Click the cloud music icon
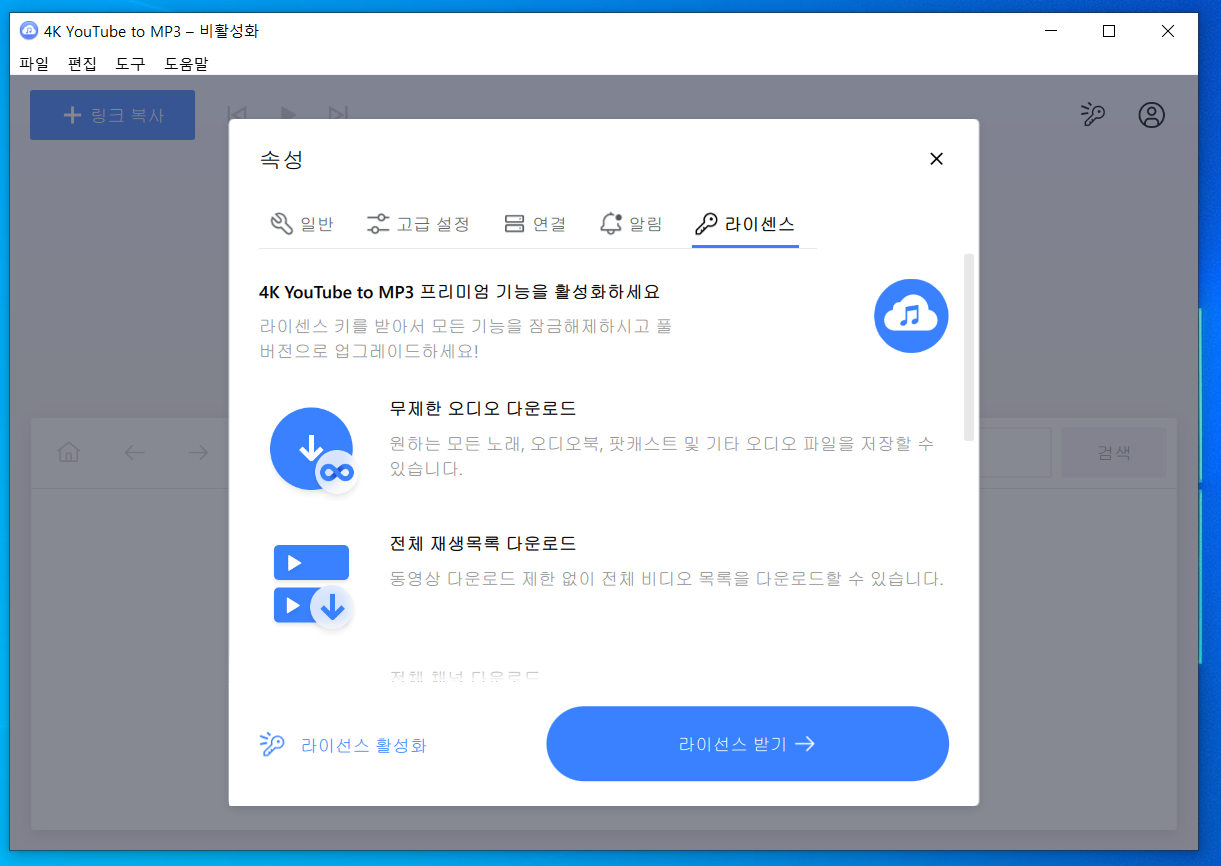1221x866 pixels. click(x=911, y=316)
